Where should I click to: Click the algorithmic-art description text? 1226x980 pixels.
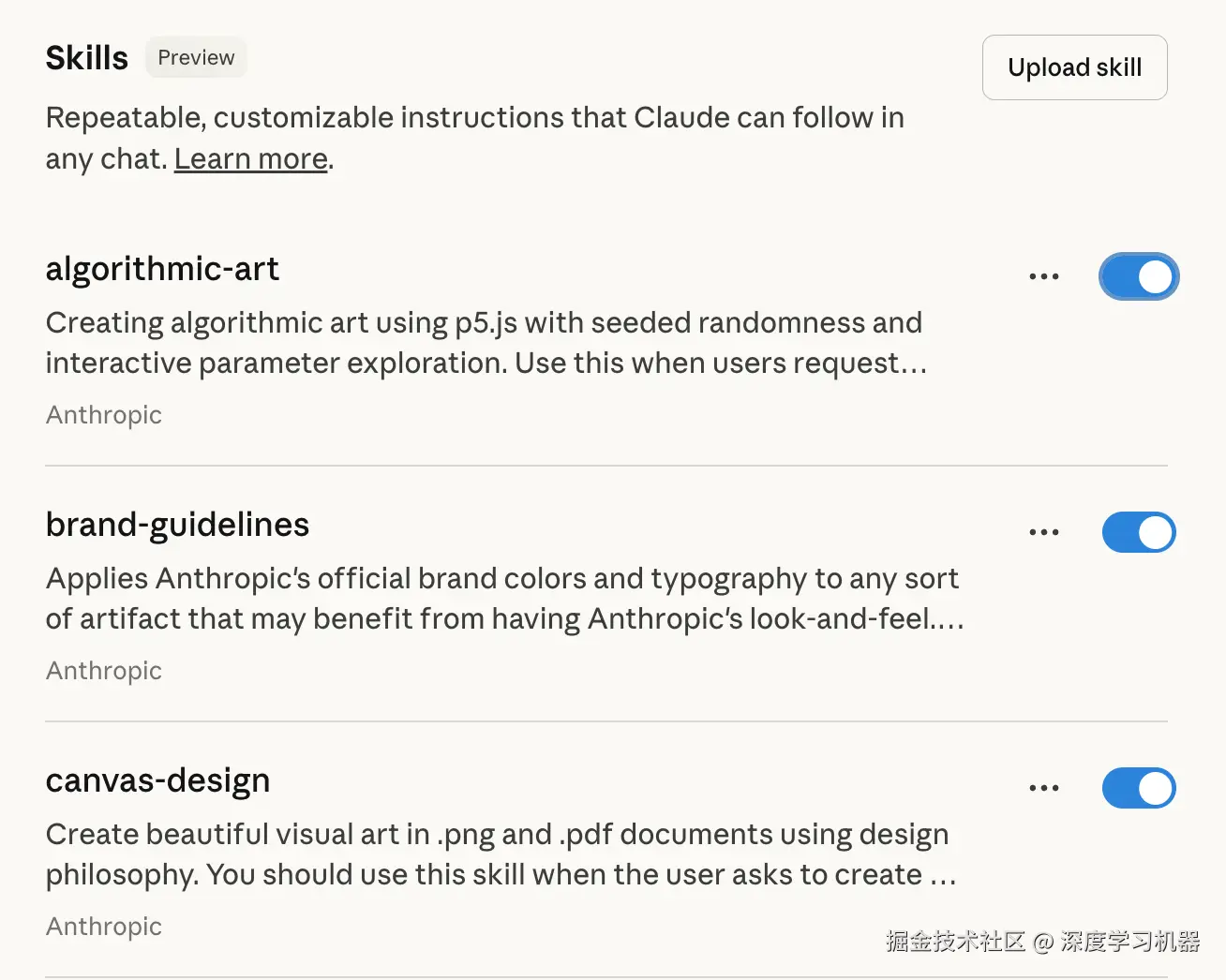click(485, 343)
